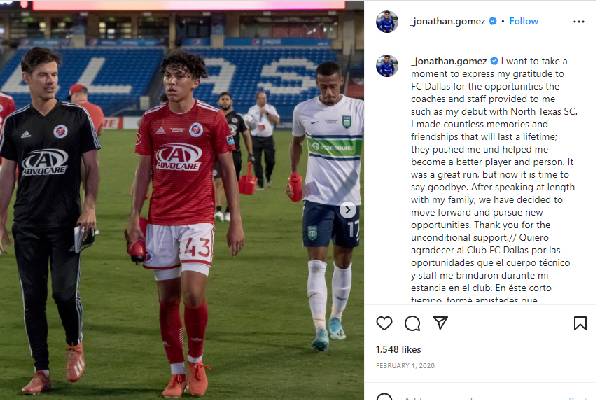The image size is (600, 400).
Task: Open profile picture beside the caption
Action: [x=387, y=66]
